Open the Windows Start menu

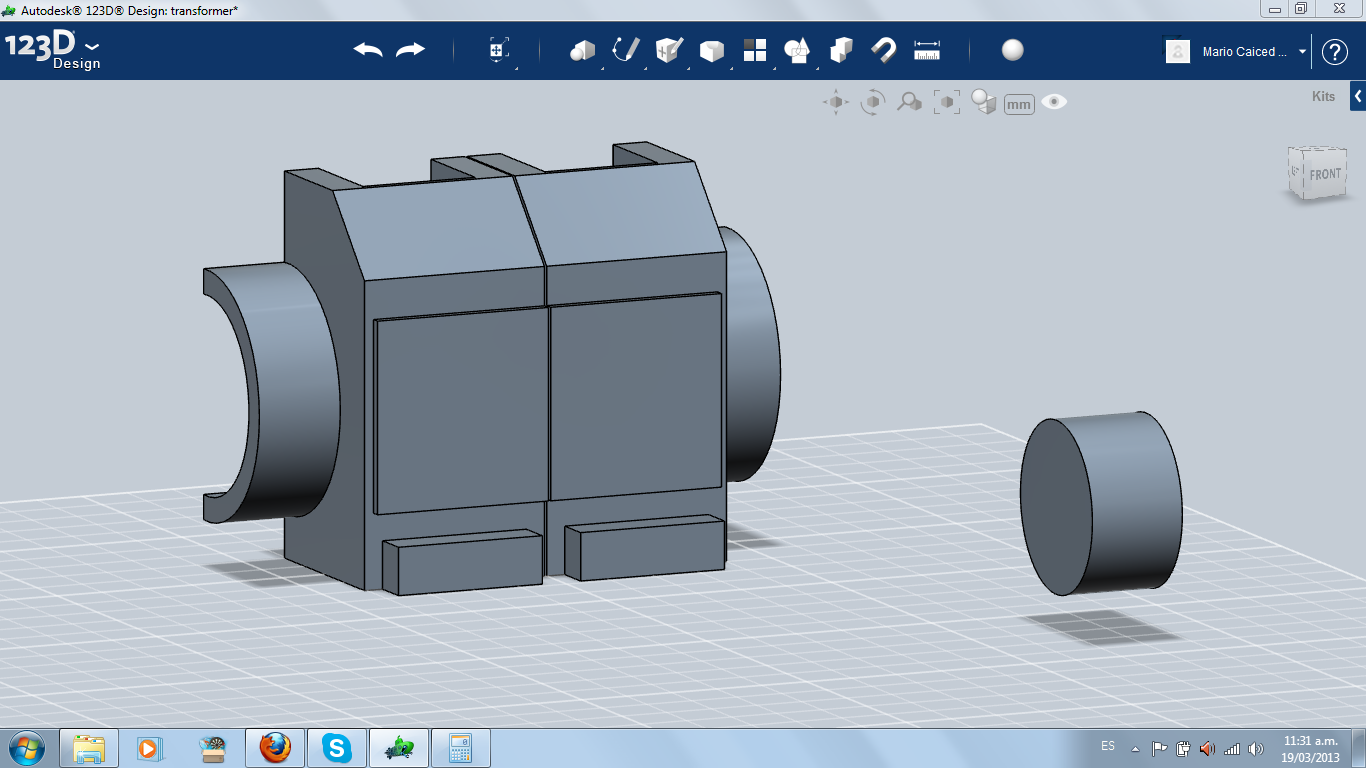[x=26, y=747]
